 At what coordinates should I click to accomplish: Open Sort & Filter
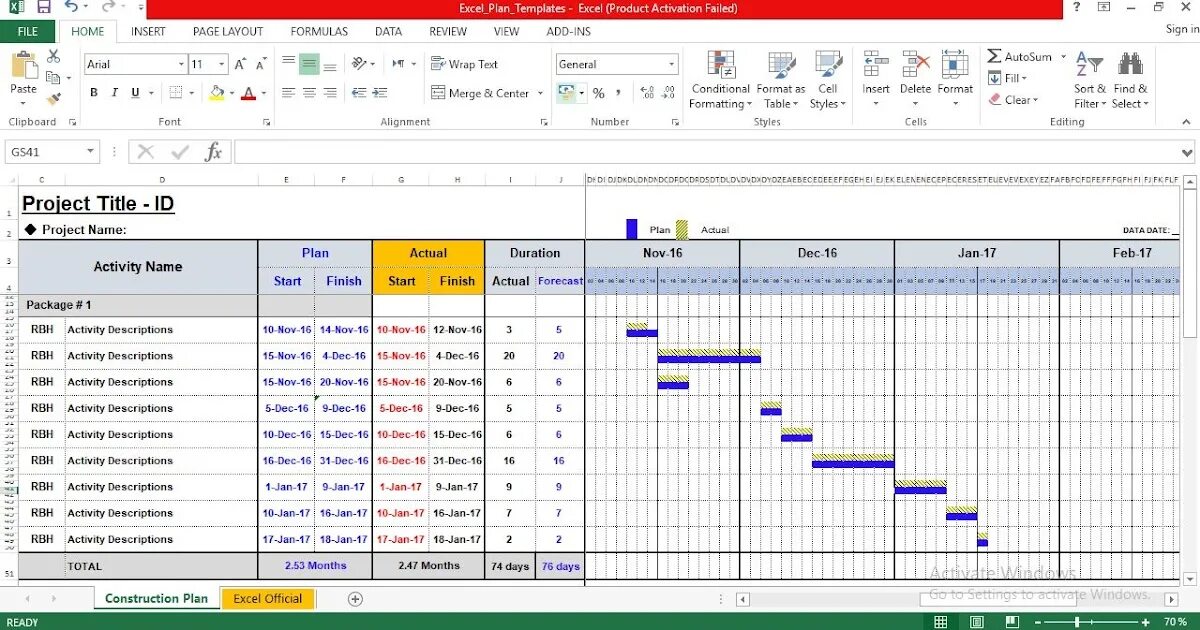[1087, 78]
